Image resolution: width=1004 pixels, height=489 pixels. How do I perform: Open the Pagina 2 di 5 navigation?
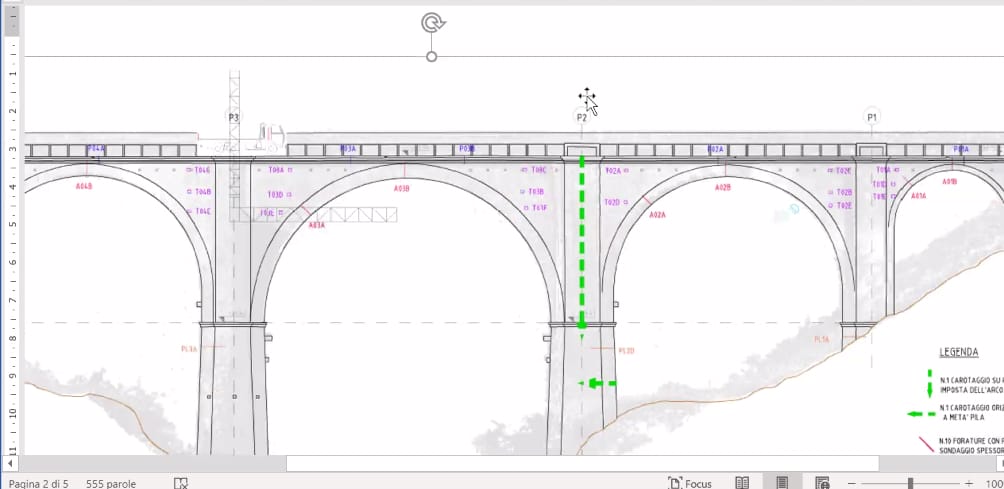pos(39,483)
